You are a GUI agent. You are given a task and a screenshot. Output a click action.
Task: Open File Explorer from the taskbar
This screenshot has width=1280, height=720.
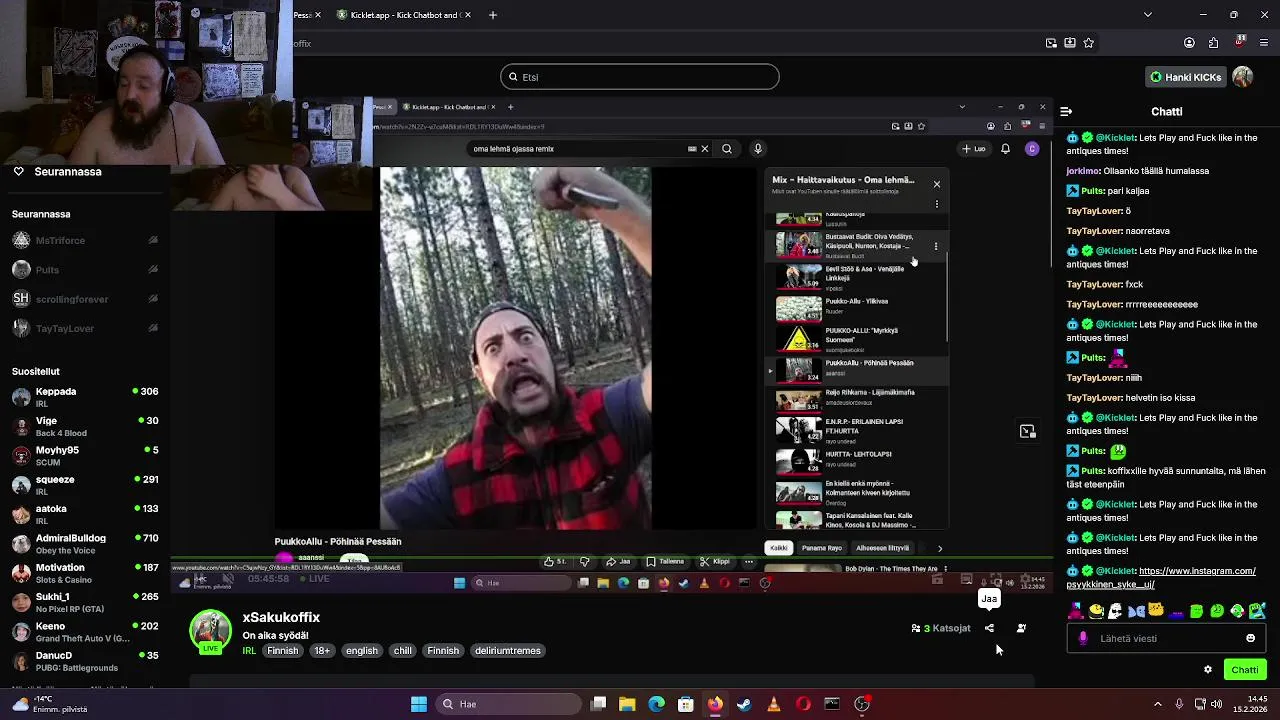click(x=627, y=704)
